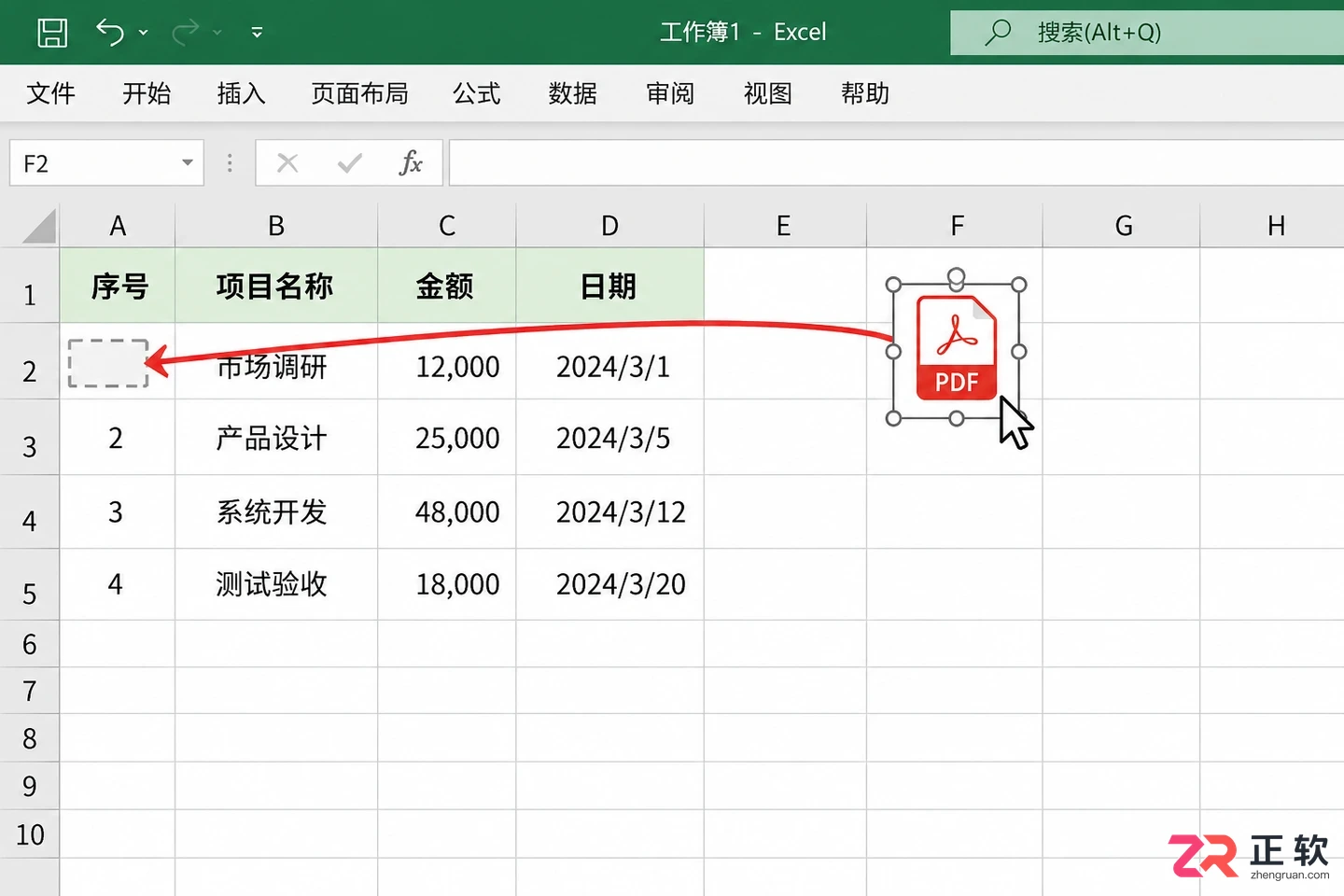Screen dimensions: 1344x896
Task: Click the Undo arrow icon
Action: point(110,32)
